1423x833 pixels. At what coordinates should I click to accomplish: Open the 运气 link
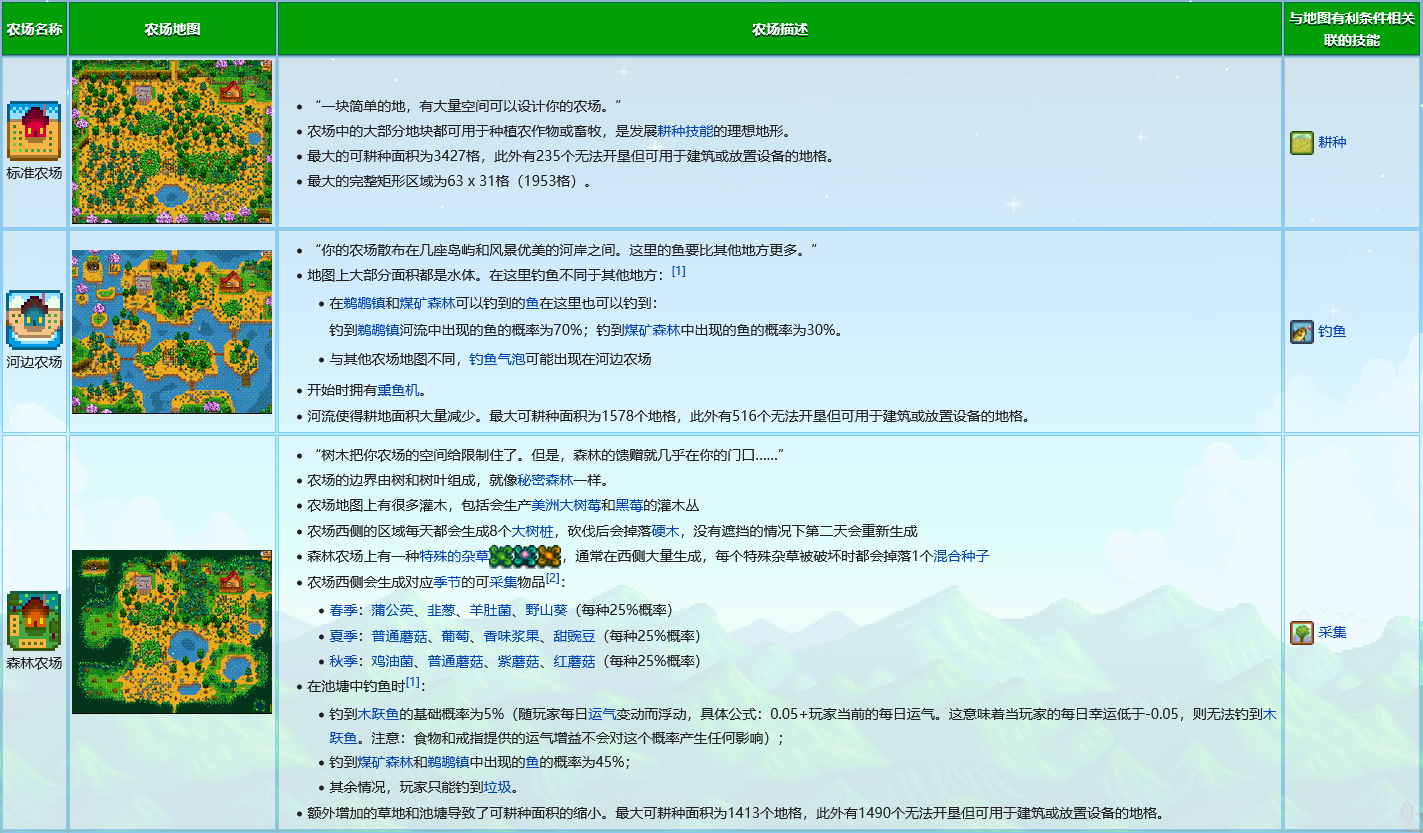pos(602,714)
